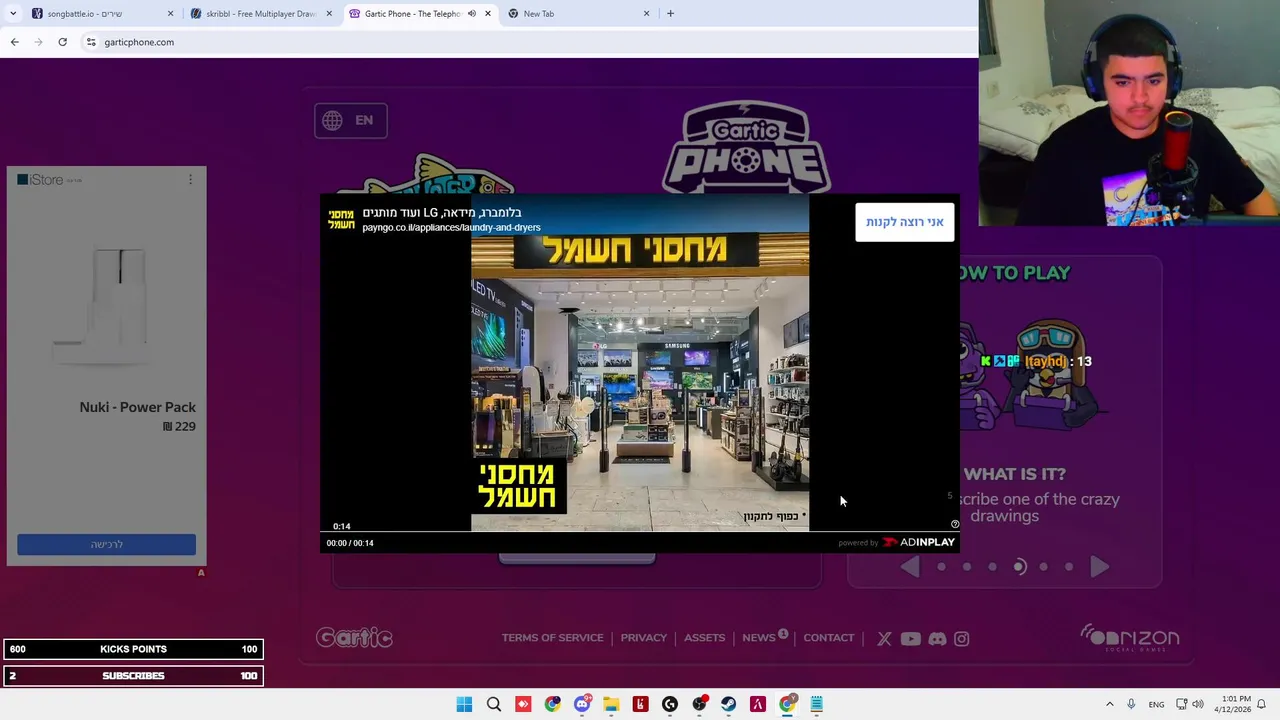1280x720 pixels.
Task: View site information icon in address bar
Action: coord(91,42)
